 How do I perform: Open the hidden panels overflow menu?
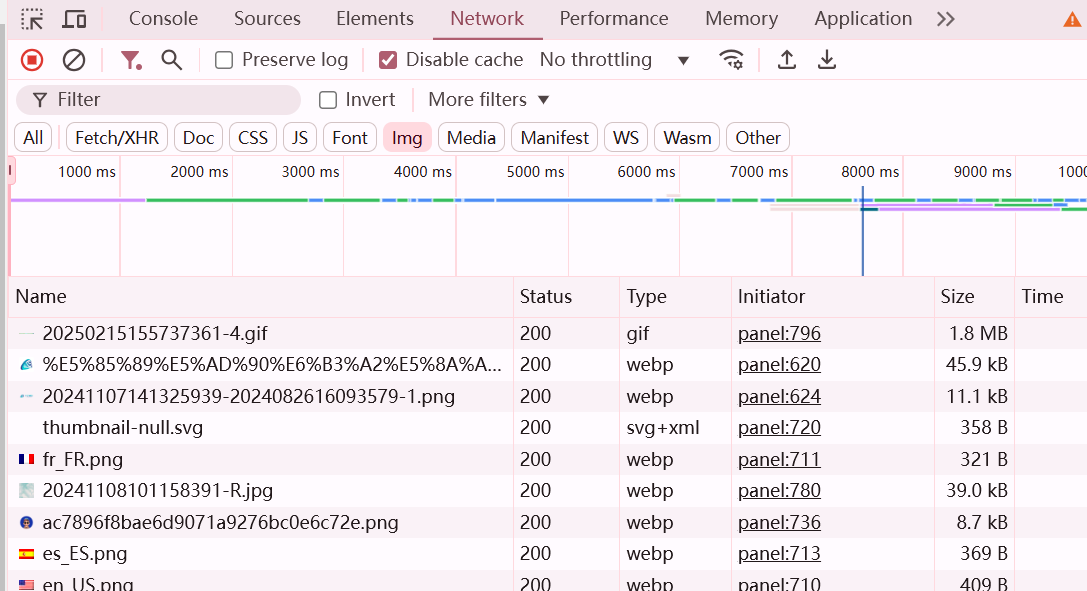945,18
